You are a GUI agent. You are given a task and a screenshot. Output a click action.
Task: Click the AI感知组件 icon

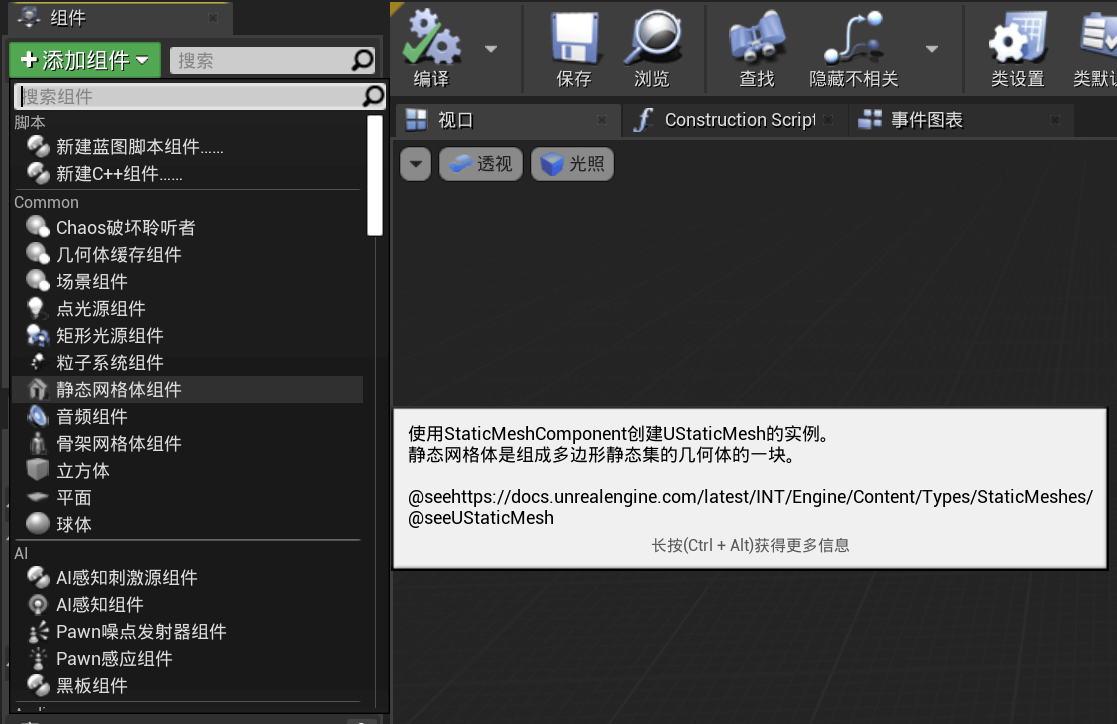tap(37, 604)
